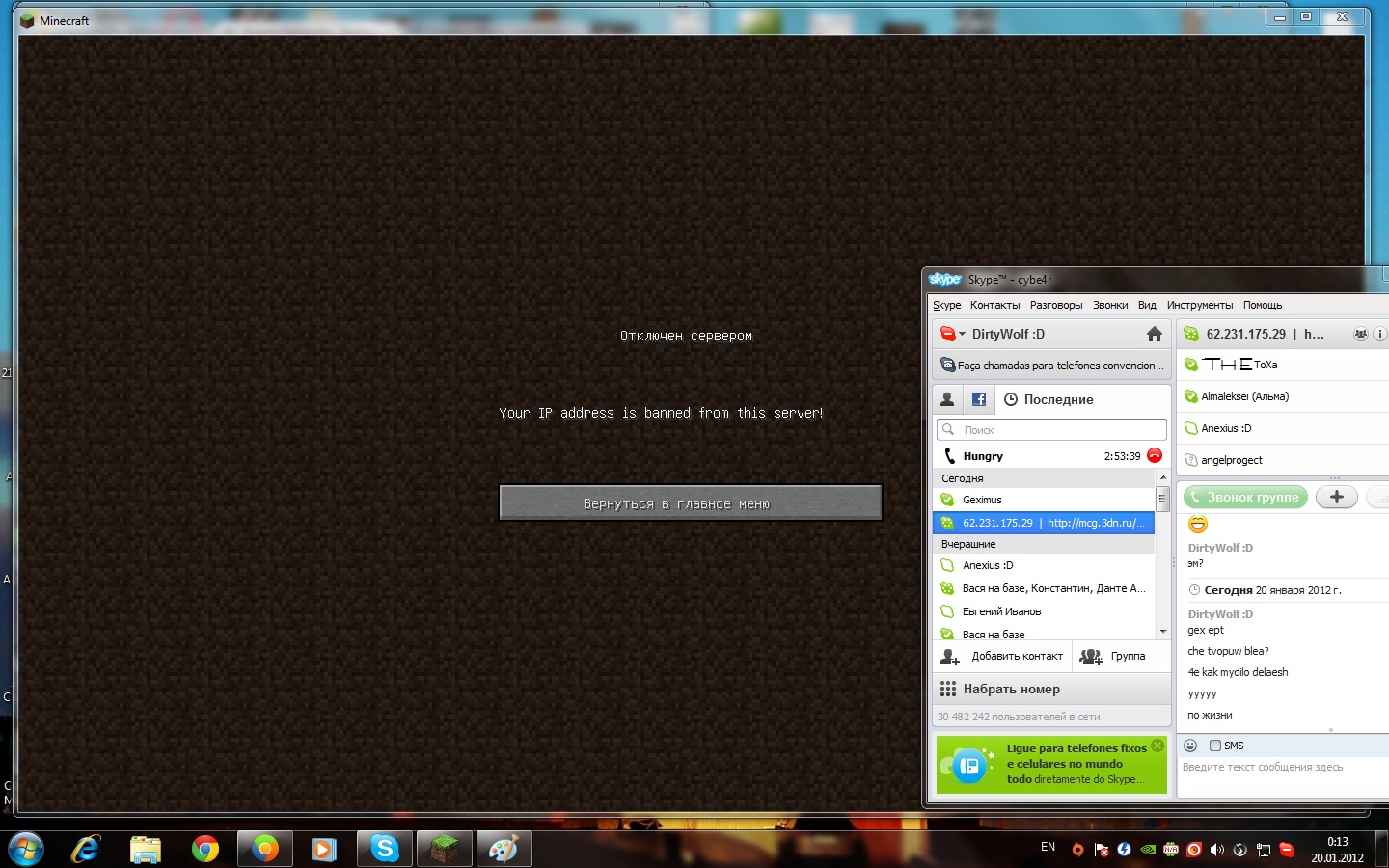Select participant angelprogect

click(x=1283, y=460)
